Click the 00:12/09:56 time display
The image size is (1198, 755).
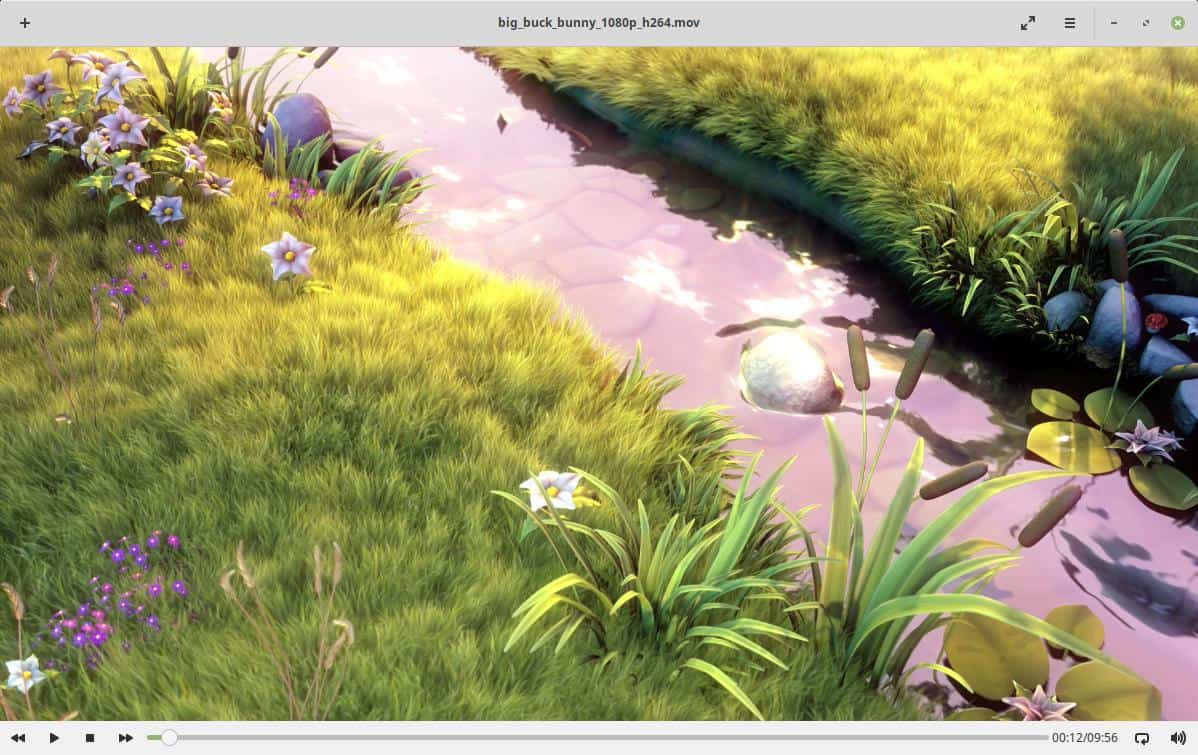click(x=1084, y=737)
